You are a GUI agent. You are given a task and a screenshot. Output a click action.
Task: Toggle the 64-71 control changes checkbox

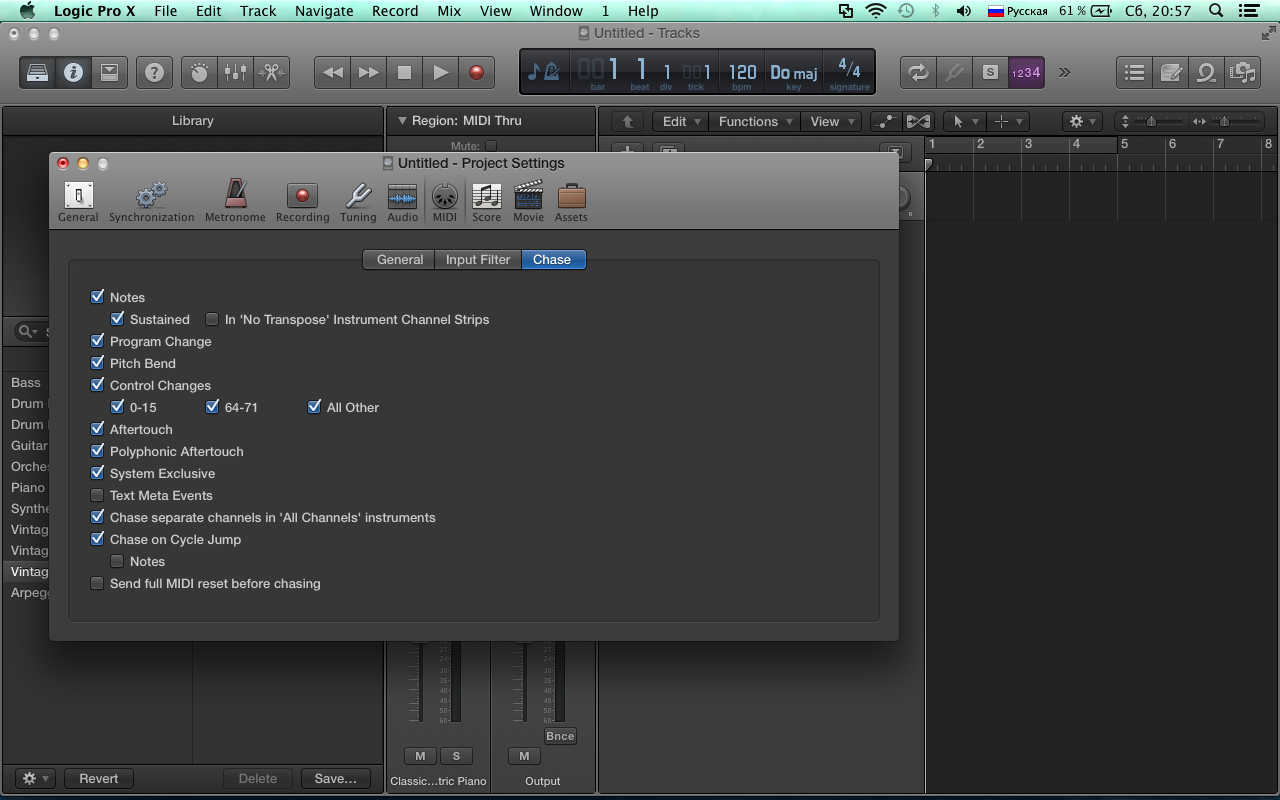212,407
